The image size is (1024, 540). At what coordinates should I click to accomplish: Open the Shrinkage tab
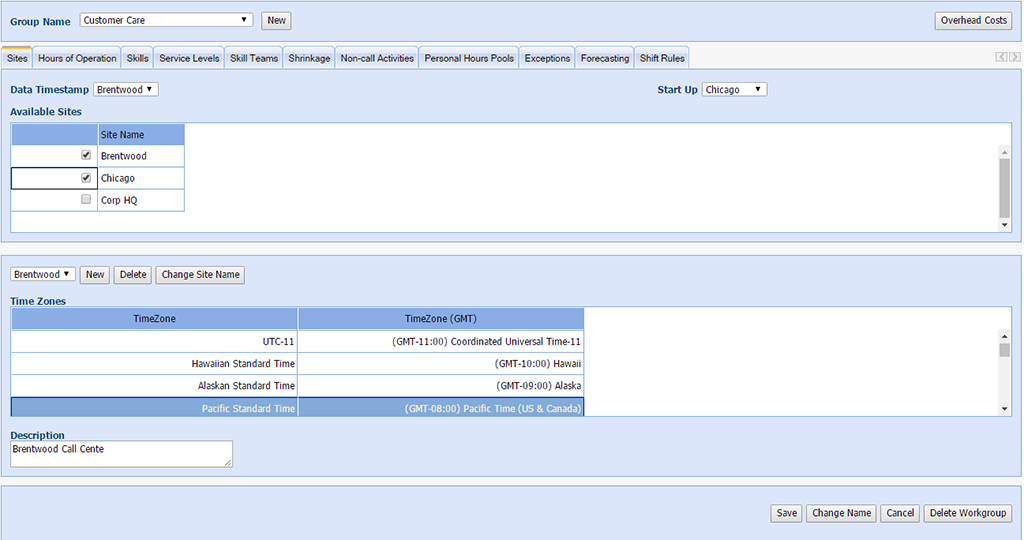(x=309, y=58)
